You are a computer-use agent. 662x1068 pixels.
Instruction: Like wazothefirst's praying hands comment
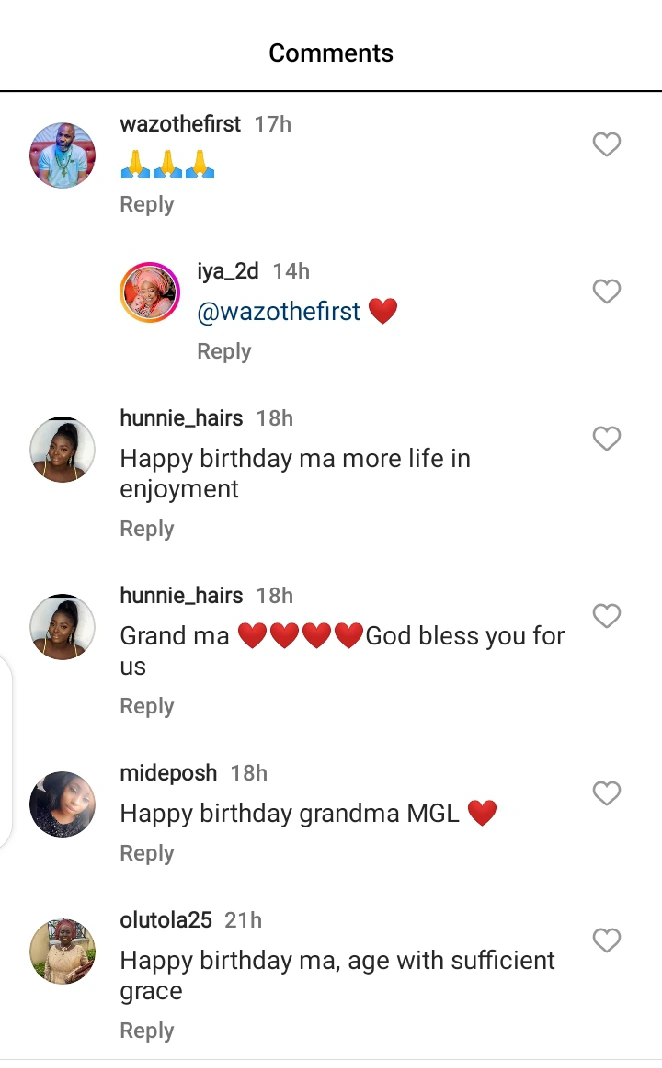click(x=607, y=145)
